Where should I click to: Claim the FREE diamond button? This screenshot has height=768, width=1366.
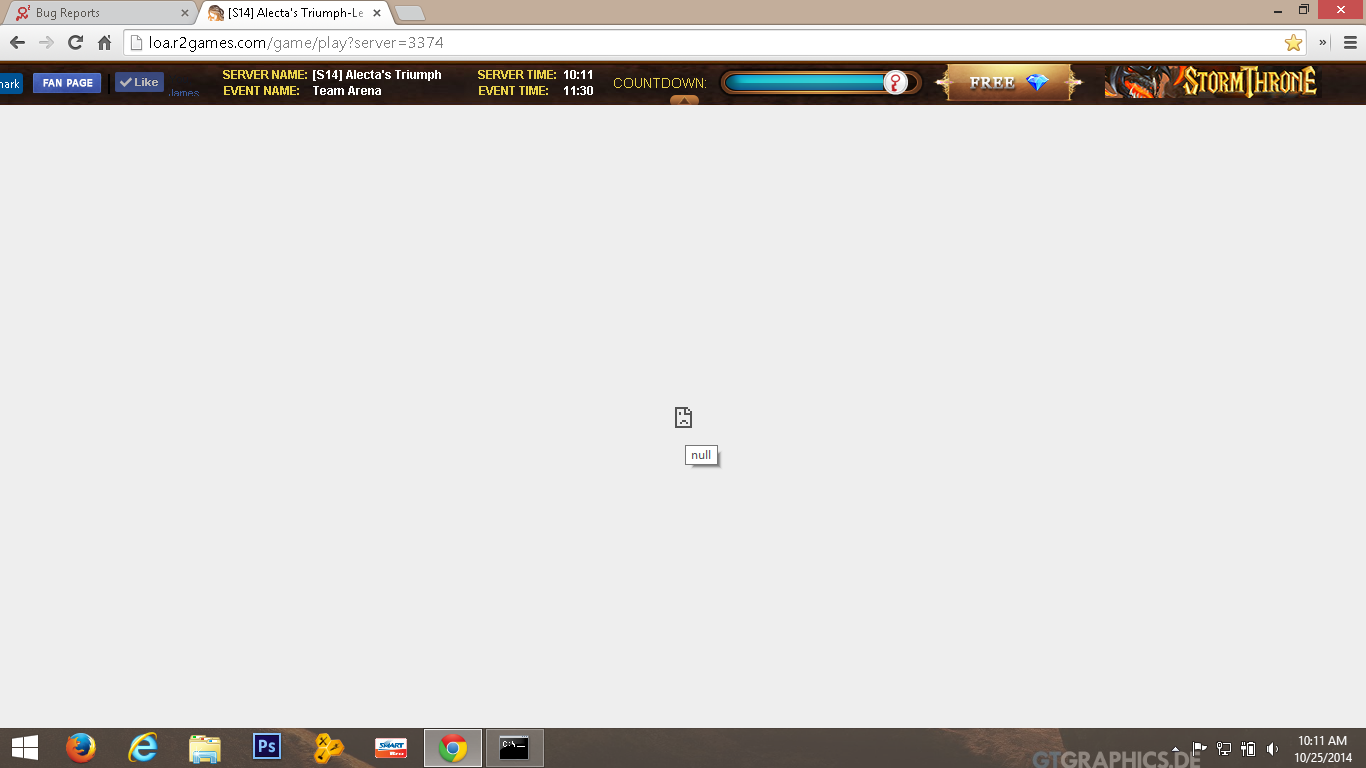pos(1008,83)
